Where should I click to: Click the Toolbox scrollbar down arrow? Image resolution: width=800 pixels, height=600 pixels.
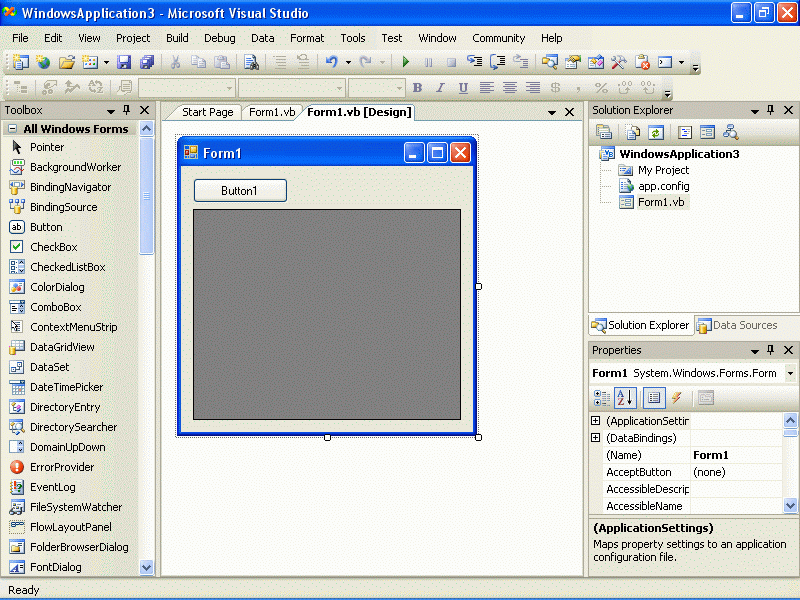click(x=146, y=567)
